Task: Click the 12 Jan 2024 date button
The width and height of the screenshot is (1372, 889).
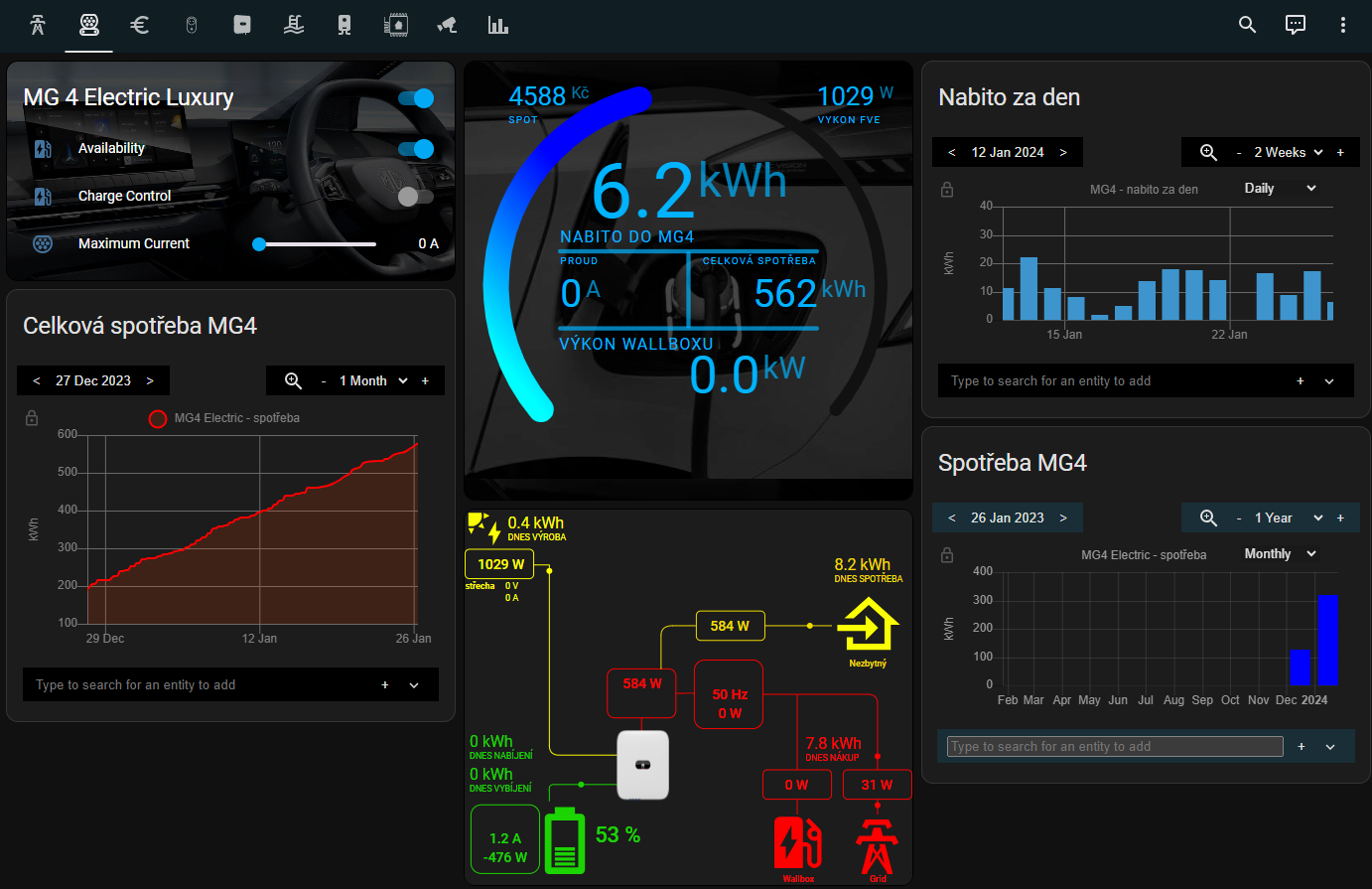Action: (x=1008, y=152)
